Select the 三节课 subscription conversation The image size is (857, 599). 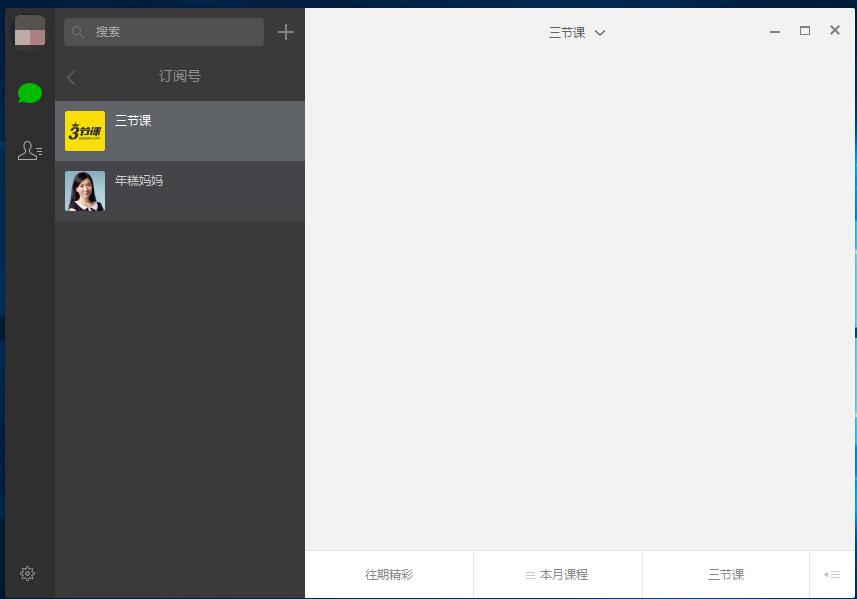(x=180, y=130)
